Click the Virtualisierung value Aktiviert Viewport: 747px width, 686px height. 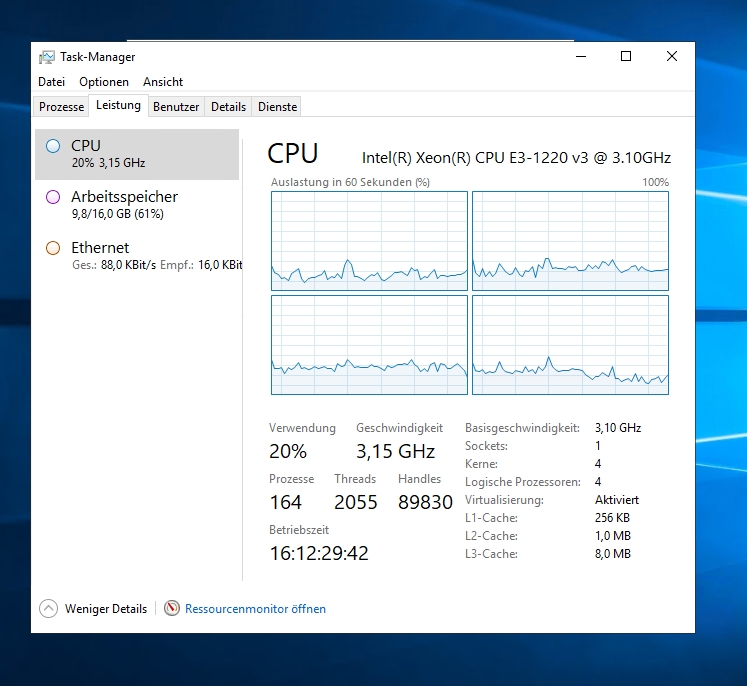pos(617,500)
